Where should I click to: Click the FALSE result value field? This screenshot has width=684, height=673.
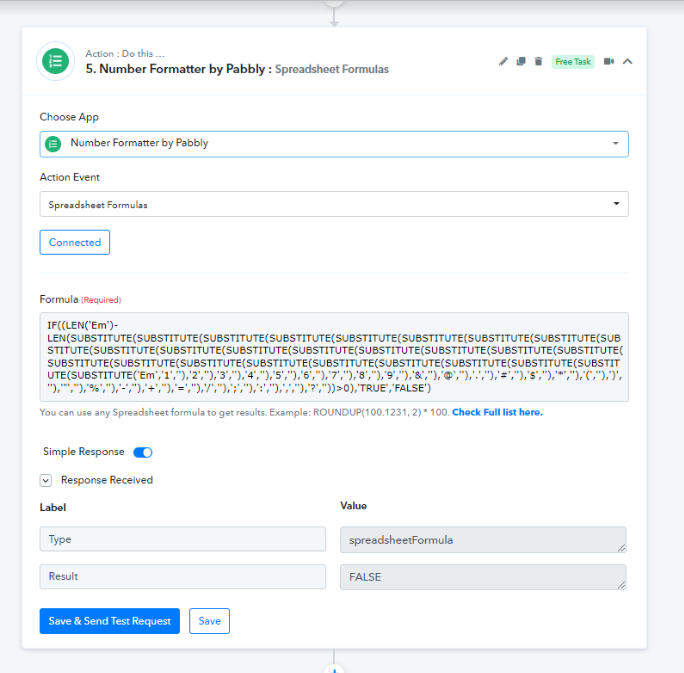point(483,577)
